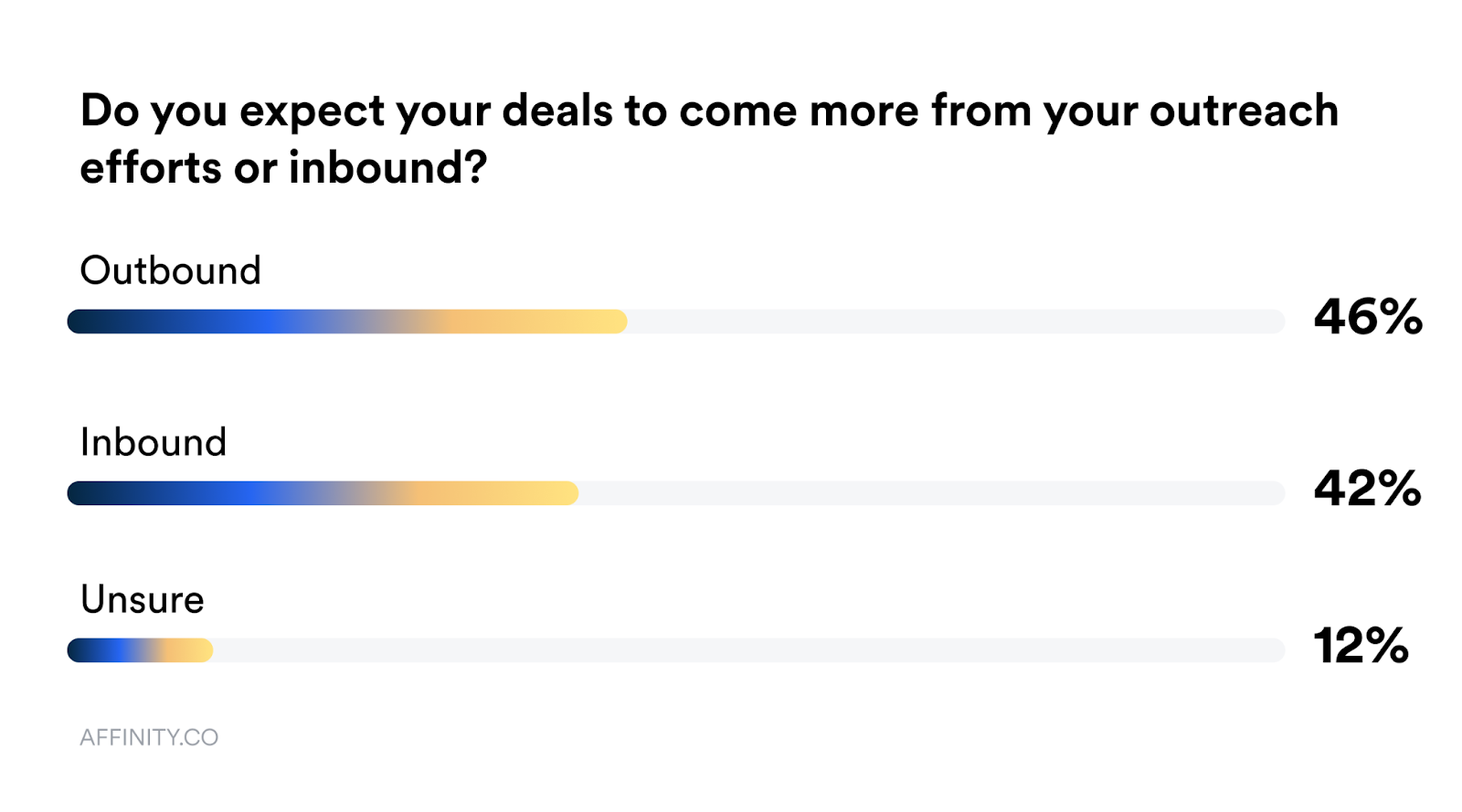The image size is (1462, 812).
Task: Click the filled Outbound progress bar
Action: click(x=347, y=322)
